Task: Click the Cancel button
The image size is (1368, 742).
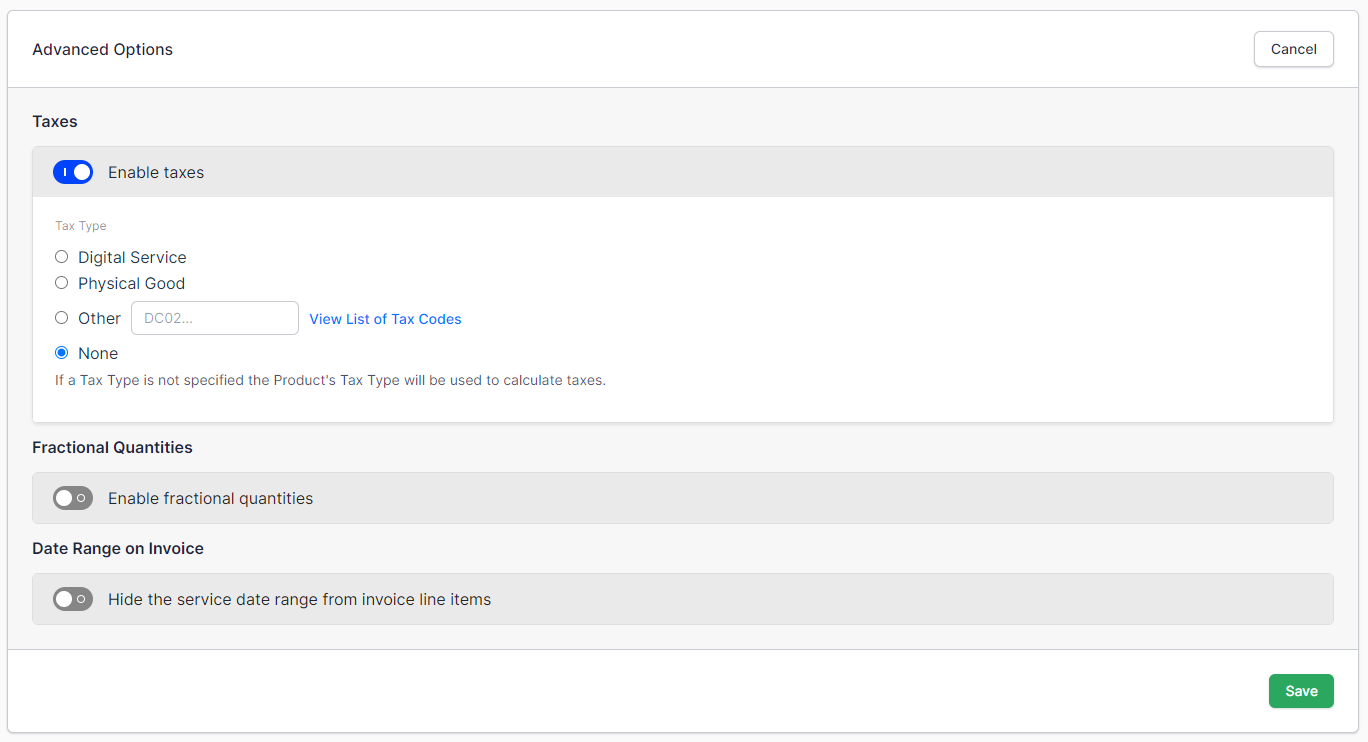Action: [1293, 49]
